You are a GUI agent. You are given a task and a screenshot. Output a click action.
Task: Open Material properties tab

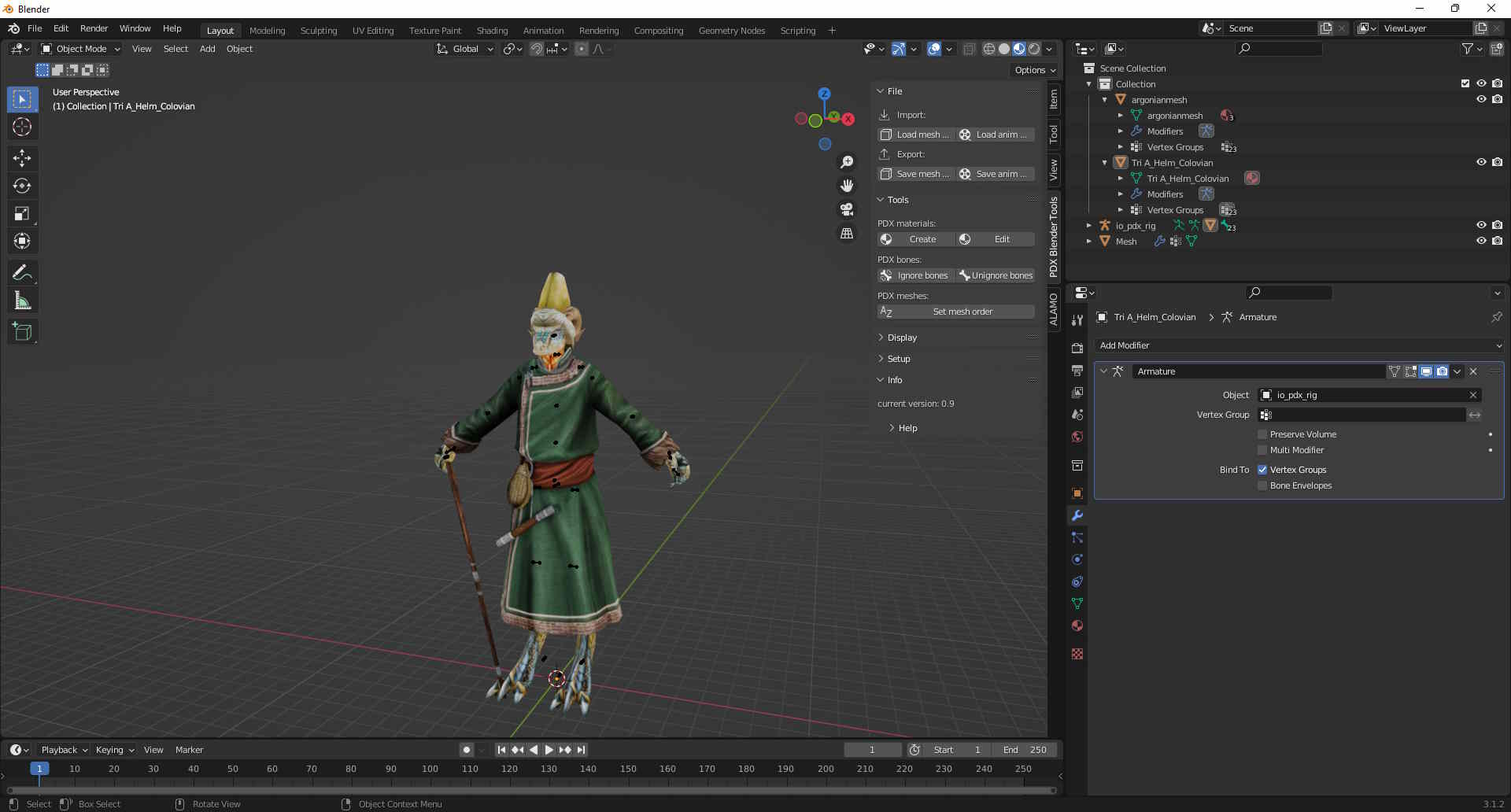coord(1077,626)
